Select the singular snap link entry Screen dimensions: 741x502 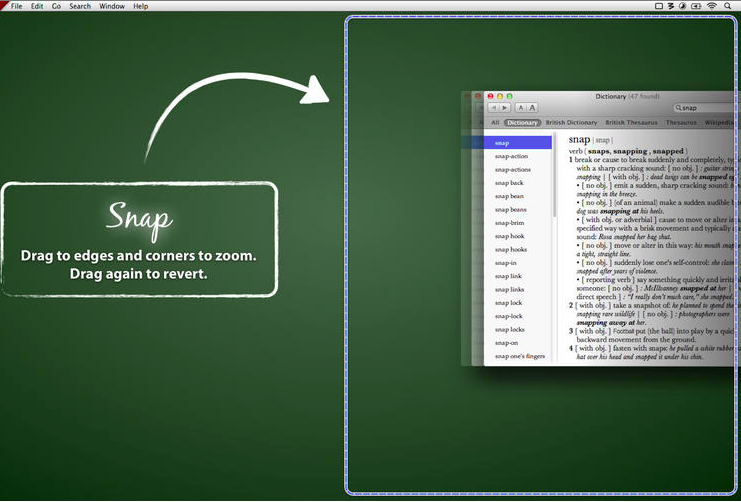coord(508,276)
